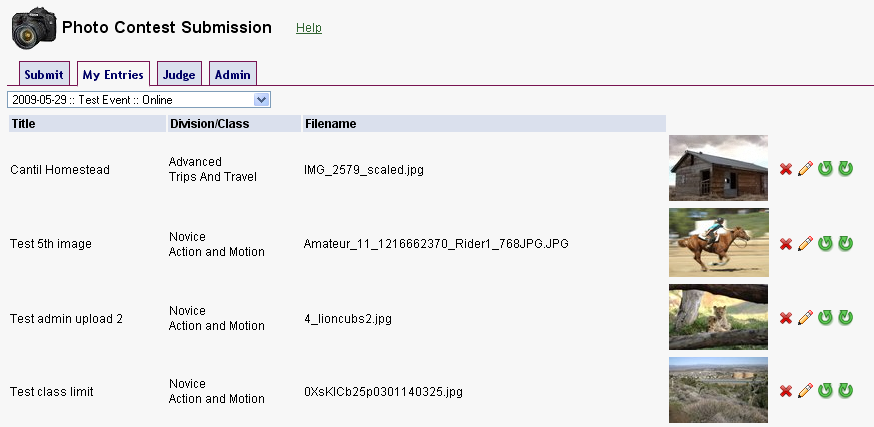The height and width of the screenshot is (427, 874).
Task: Delete the Cantil Homestead entry
Action: [786, 169]
